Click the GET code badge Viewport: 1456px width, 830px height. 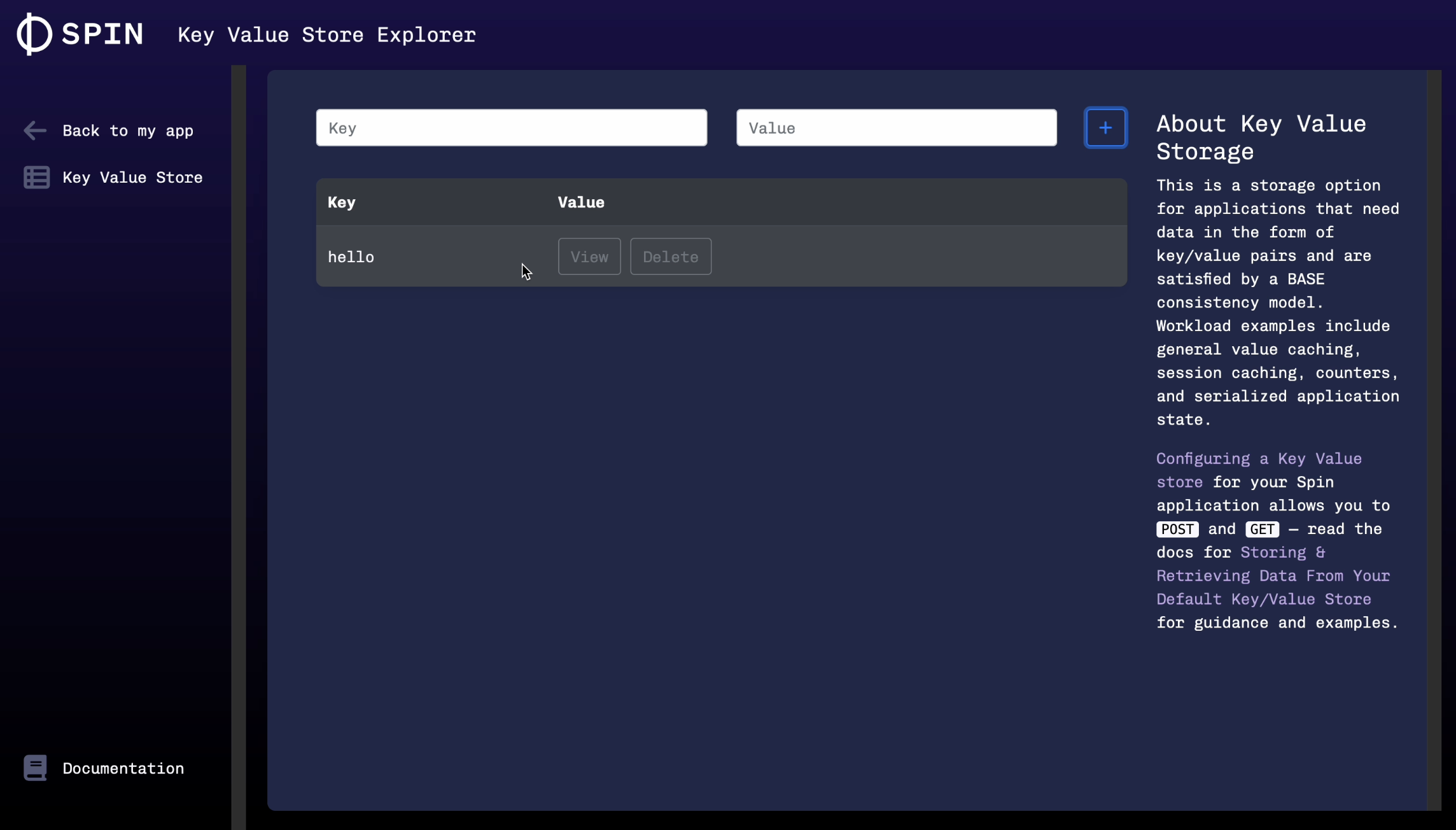[x=1262, y=529]
